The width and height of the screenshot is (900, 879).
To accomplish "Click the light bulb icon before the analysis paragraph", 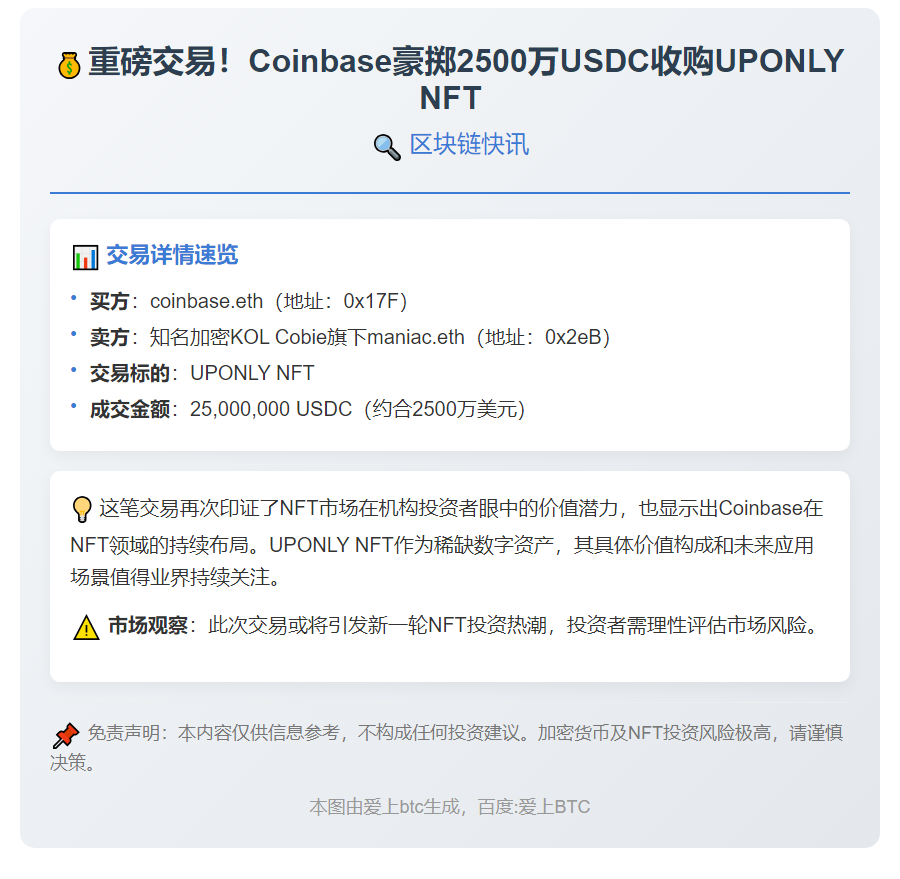I will pos(82,510).
